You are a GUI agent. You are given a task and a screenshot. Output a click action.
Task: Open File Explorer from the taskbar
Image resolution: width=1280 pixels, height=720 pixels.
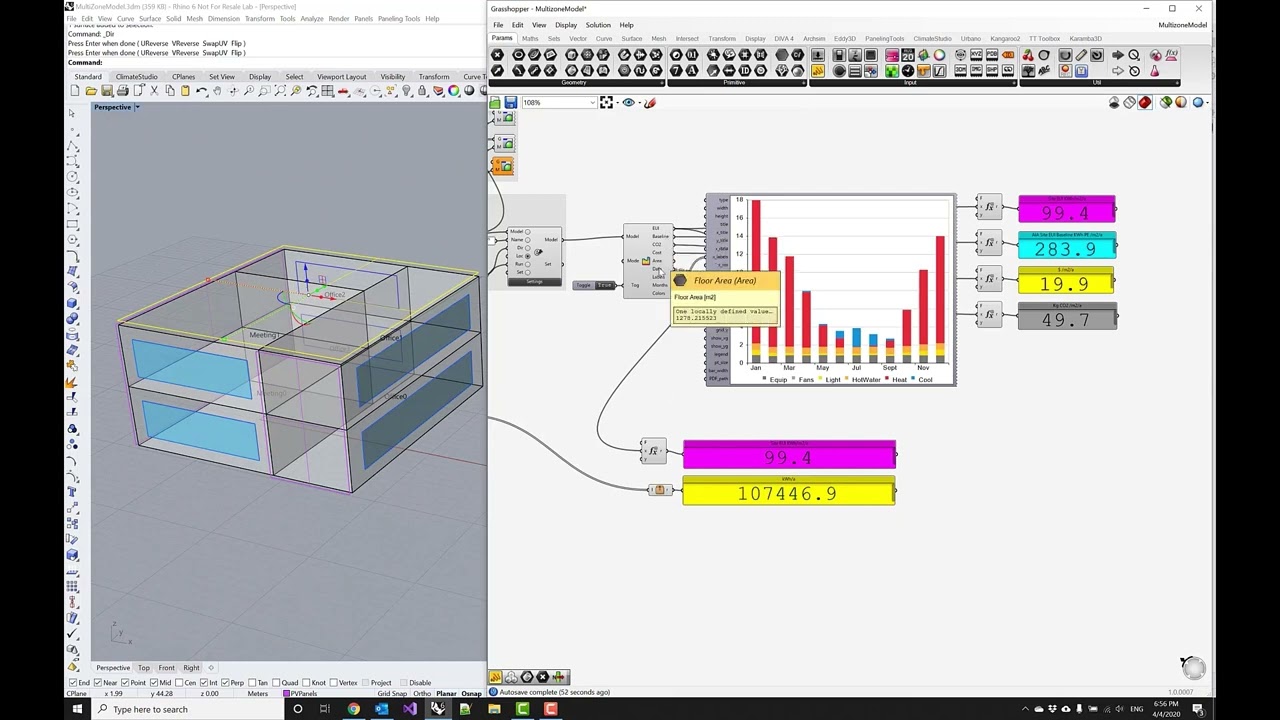[x=494, y=709]
